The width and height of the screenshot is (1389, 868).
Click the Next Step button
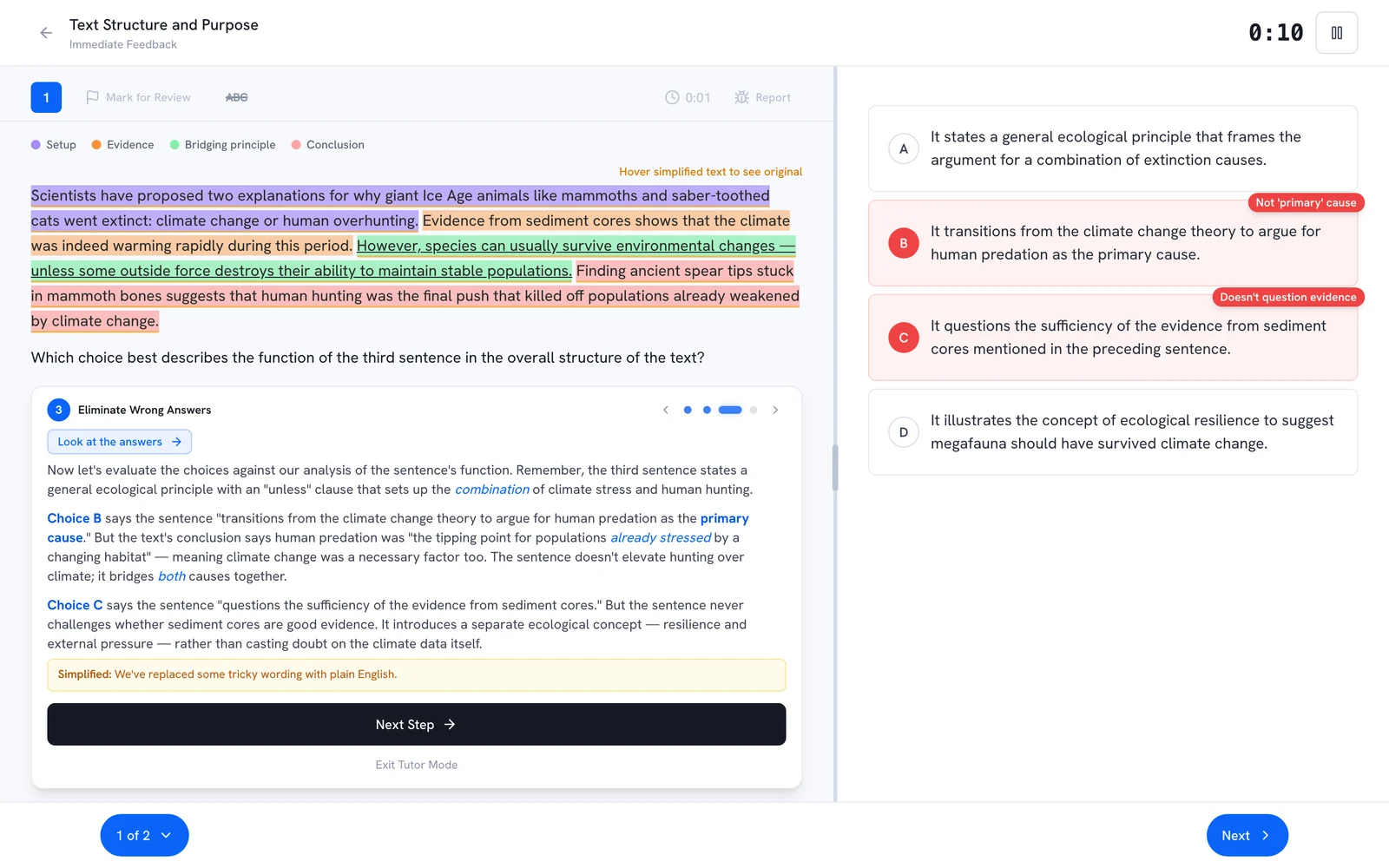pos(417,724)
